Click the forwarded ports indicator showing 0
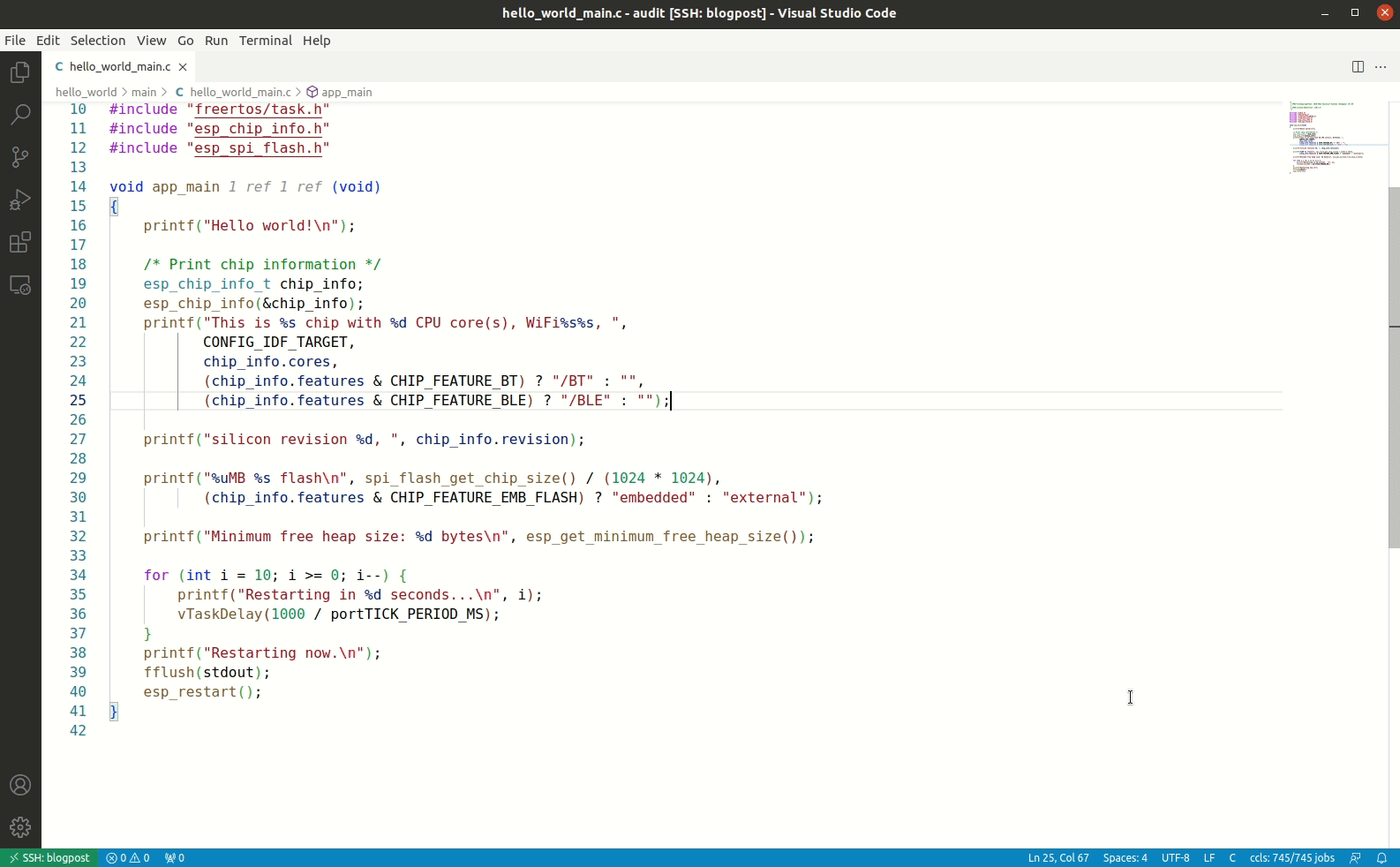Viewport: 1400px width, 867px height. coord(175,857)
